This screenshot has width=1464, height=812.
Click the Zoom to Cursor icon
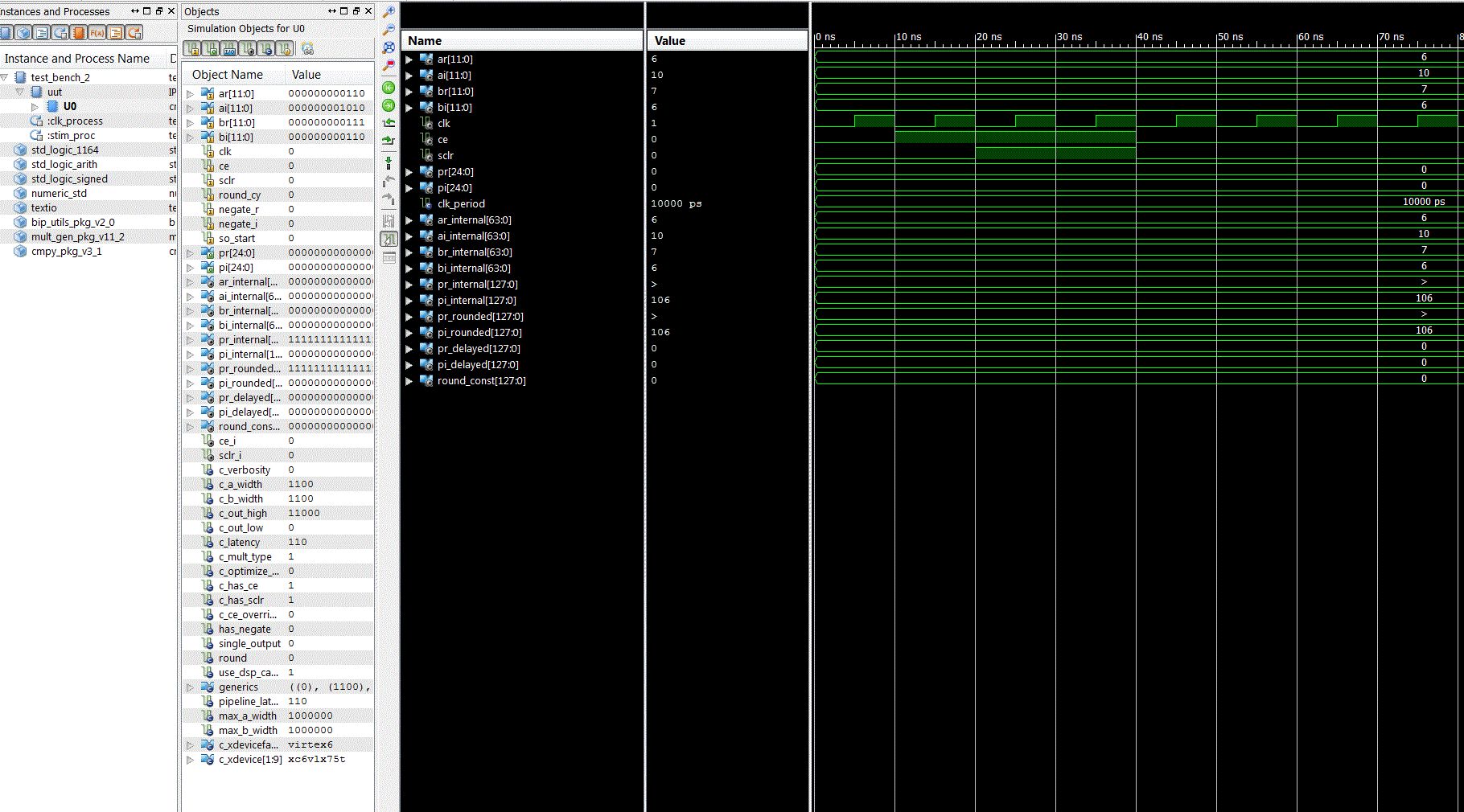[x=389, y=65]
